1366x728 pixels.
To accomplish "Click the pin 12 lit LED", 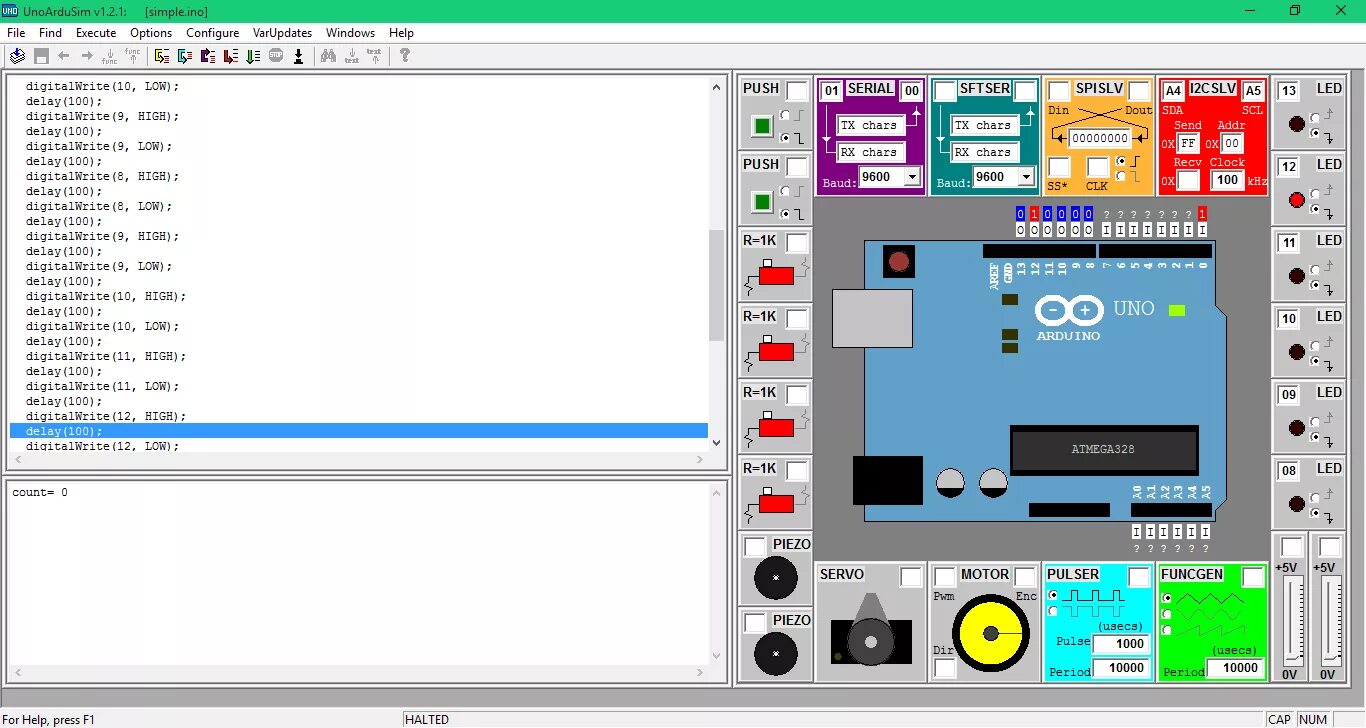I will 1297,200.
